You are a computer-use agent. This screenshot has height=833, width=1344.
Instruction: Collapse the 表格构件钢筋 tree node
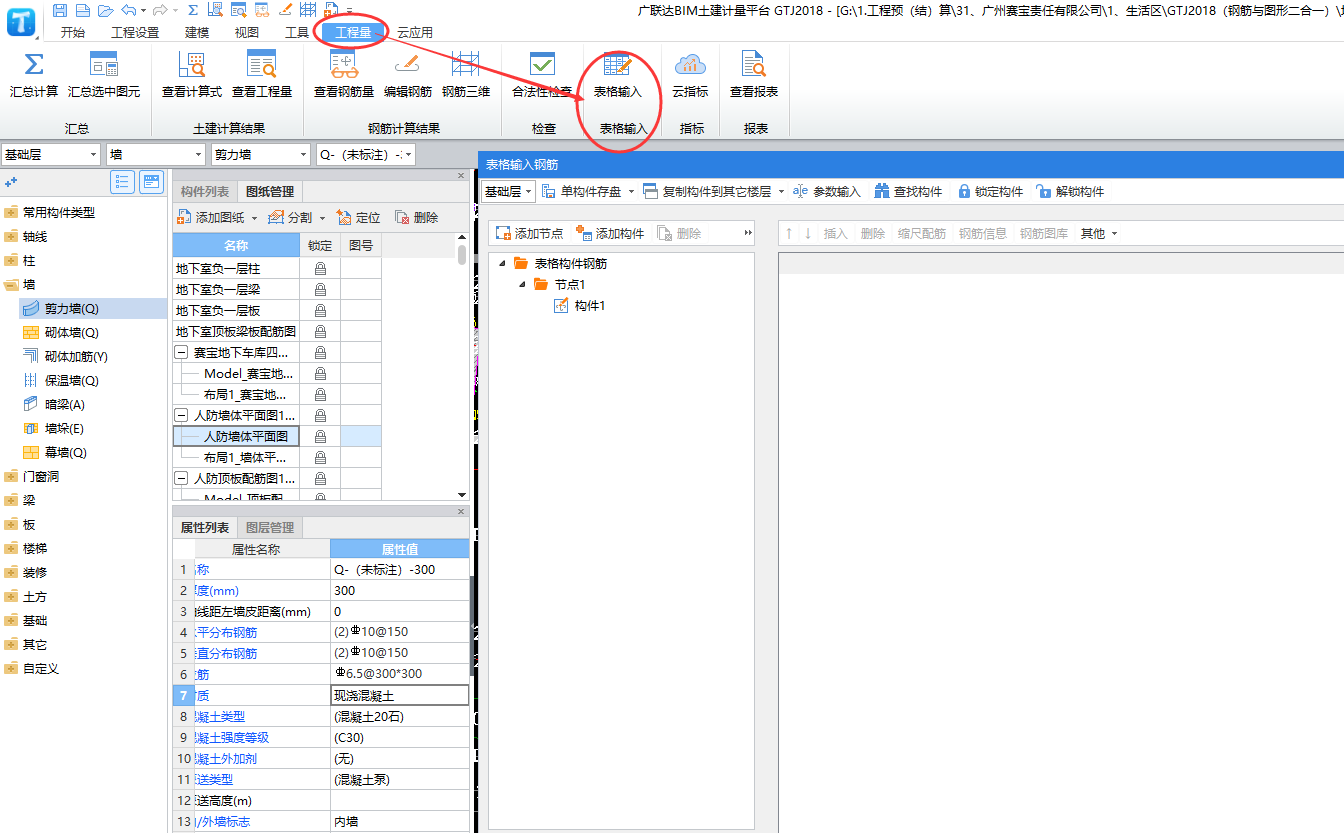point(502,264)
